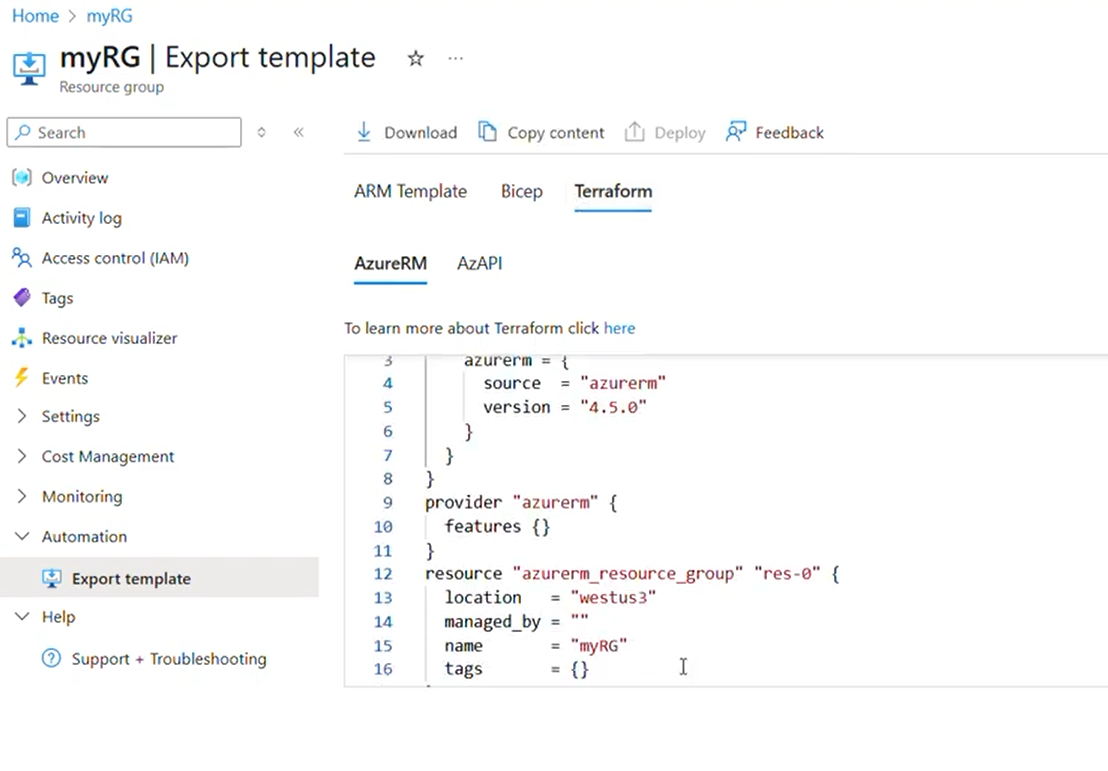
Task: Click the Download icon in toolbar
Action: pyautogui.click(x=364, y=132)
